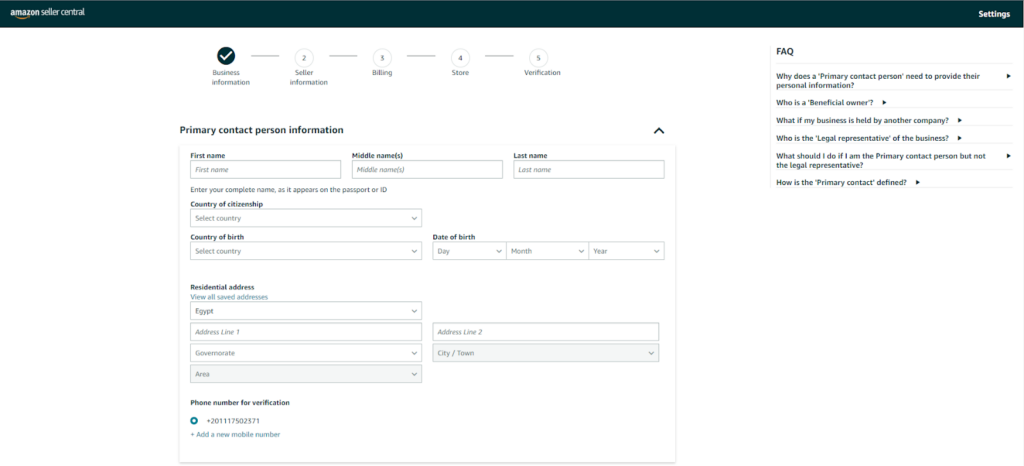1024x466 pixels.
Task: Open the Year dropdown for date of birth
Action: pos(626,251)
